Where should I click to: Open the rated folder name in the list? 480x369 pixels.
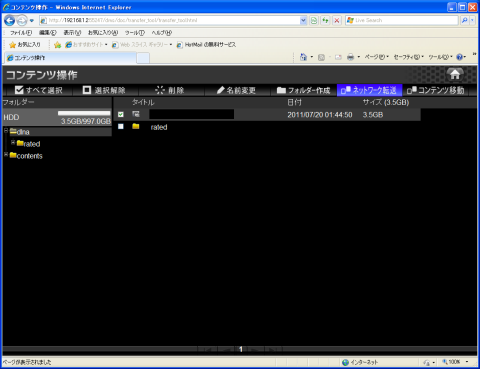pos(159,127)
